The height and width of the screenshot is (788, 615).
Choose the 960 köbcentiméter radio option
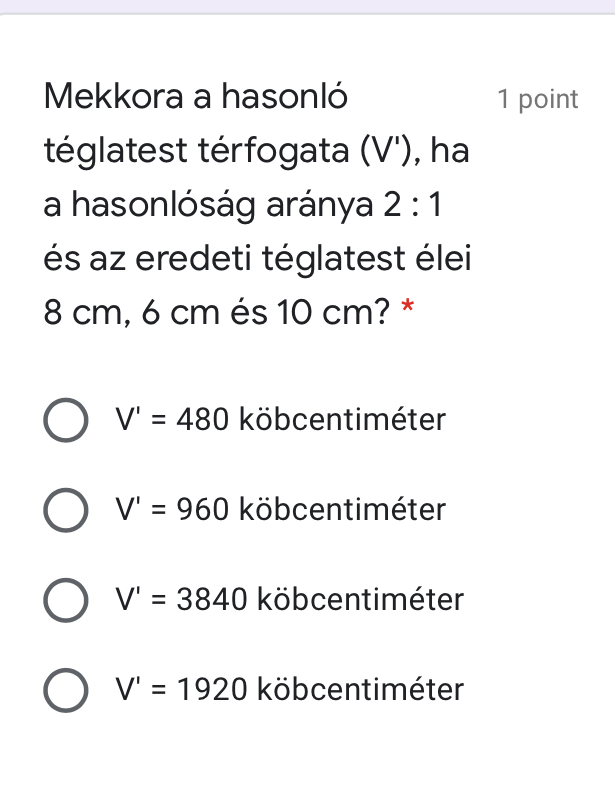click(64, 510)
